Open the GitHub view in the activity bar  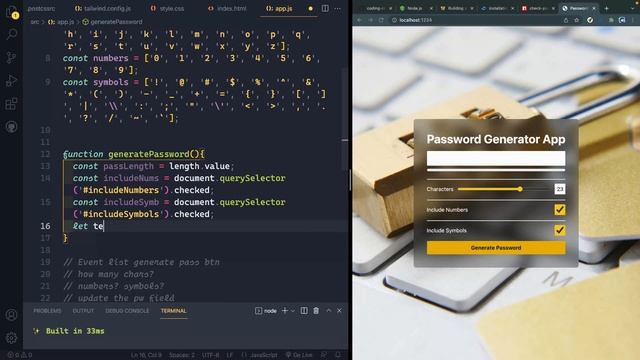coord(11,127)
